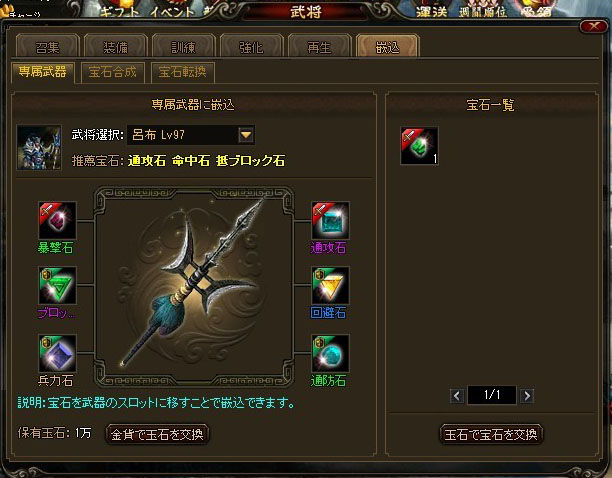Click 玉石で宝石を交換 button
The height and width of the screenshot is (478, 612).
click(491, 434)
